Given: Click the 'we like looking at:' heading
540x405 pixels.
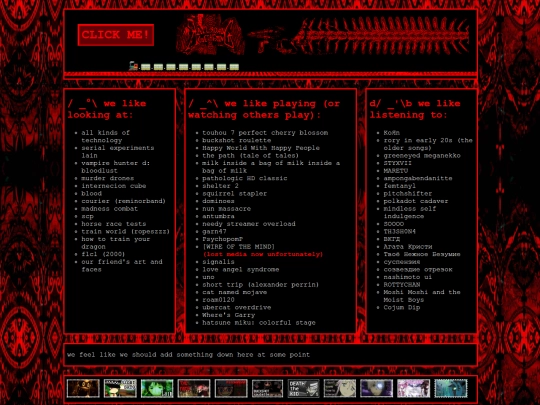Looking at the screenshot, I should (107, 109).
